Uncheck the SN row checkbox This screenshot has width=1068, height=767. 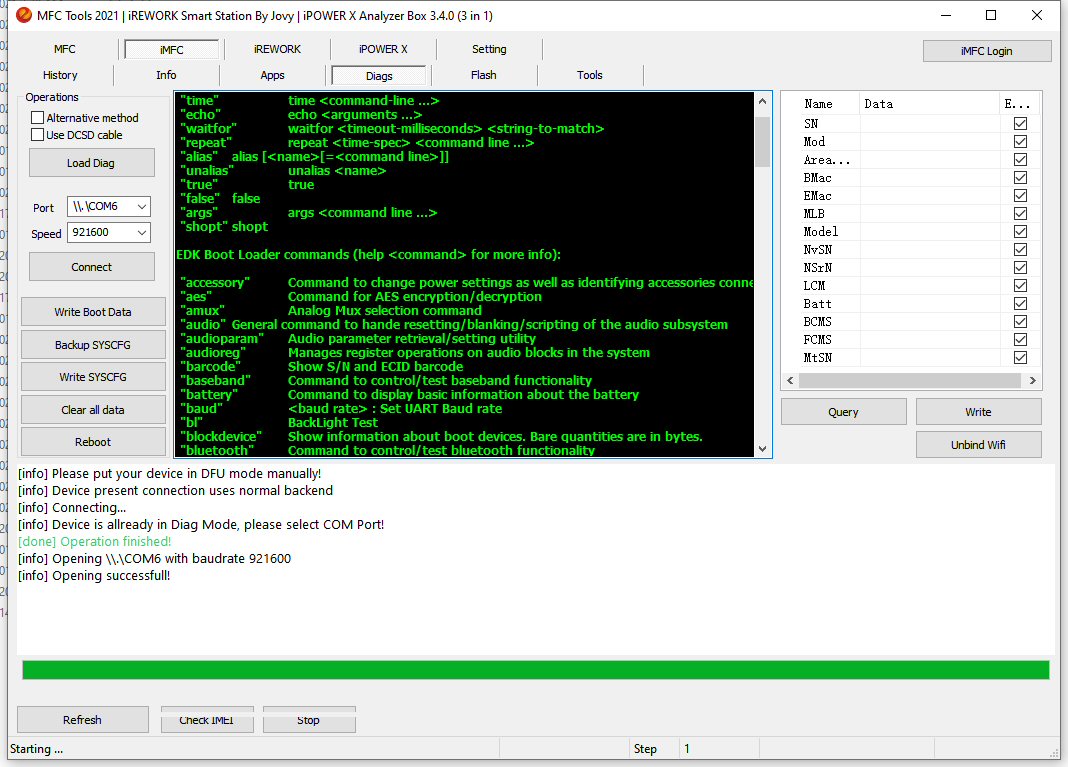(1020, 123)
